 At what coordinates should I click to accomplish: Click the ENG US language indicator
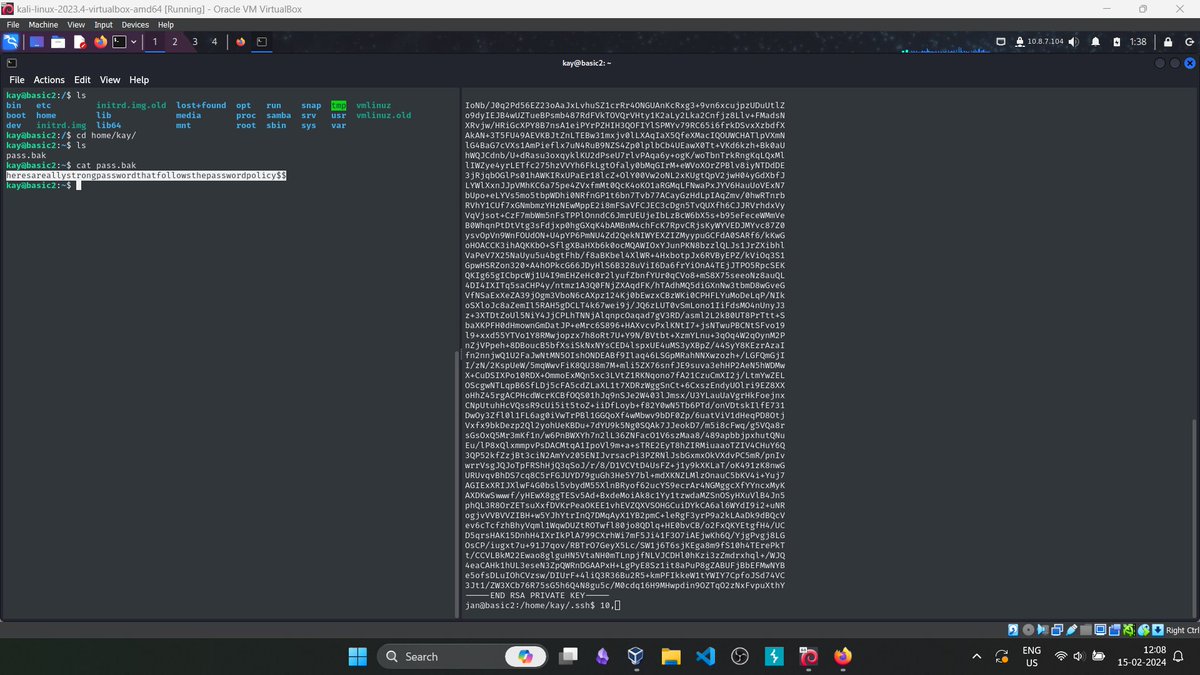click(1030, 656)
